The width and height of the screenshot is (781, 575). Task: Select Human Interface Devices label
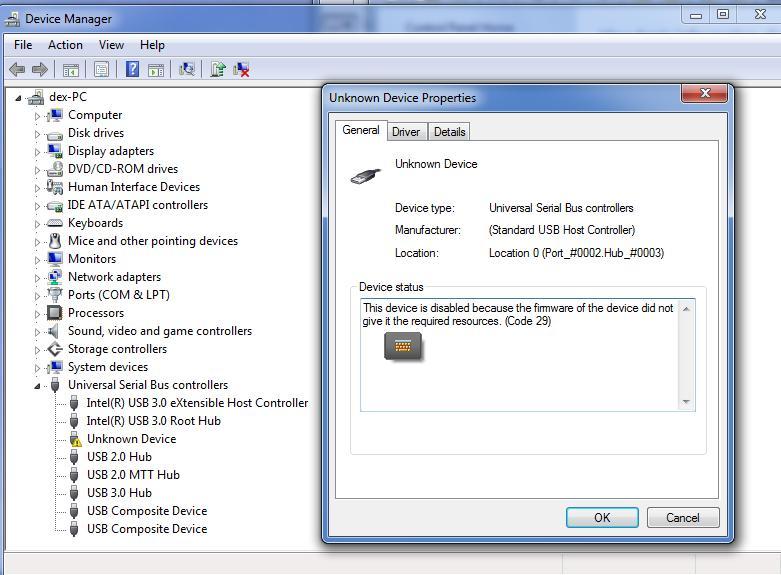click(134, 187)
